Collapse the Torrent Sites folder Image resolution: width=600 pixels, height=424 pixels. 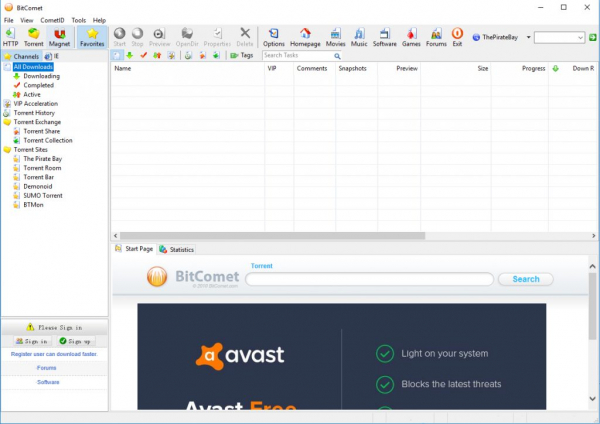[7, 150]
